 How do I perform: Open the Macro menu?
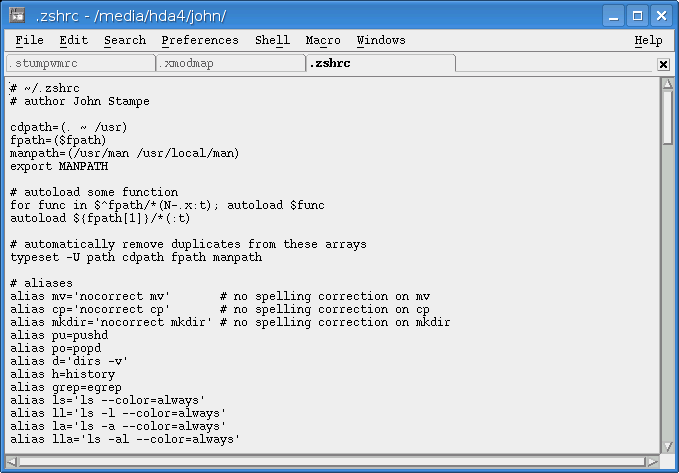click(x=323, y=41)
